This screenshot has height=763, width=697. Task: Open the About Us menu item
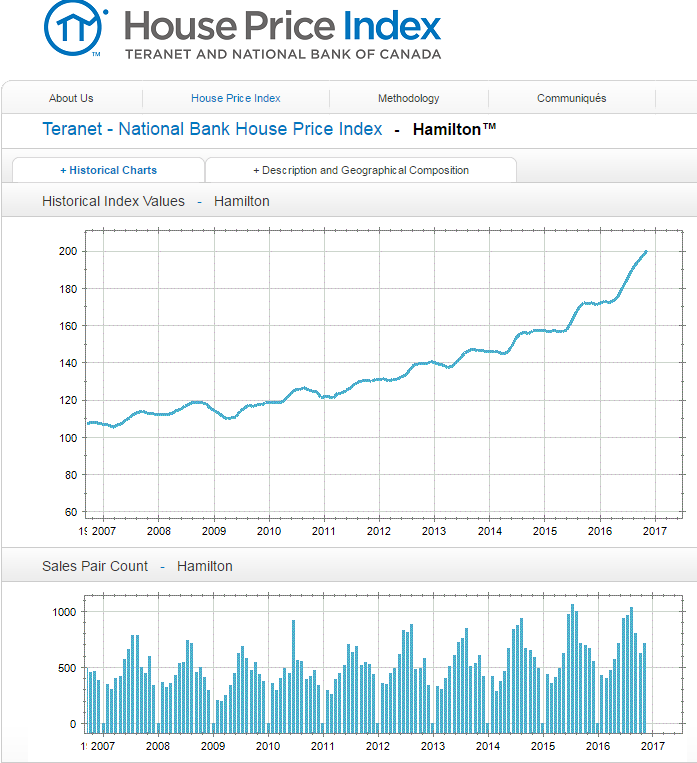point(71,98)
